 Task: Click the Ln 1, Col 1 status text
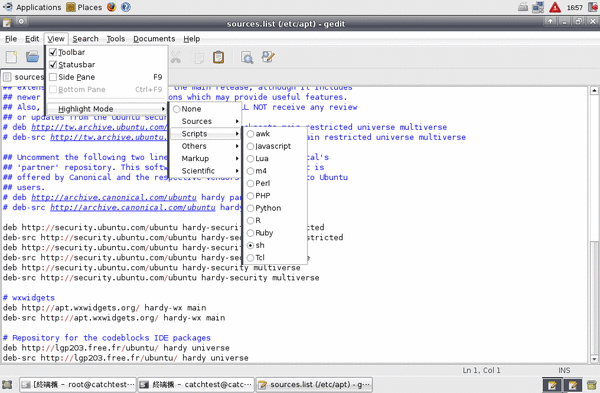coord(481,370)
